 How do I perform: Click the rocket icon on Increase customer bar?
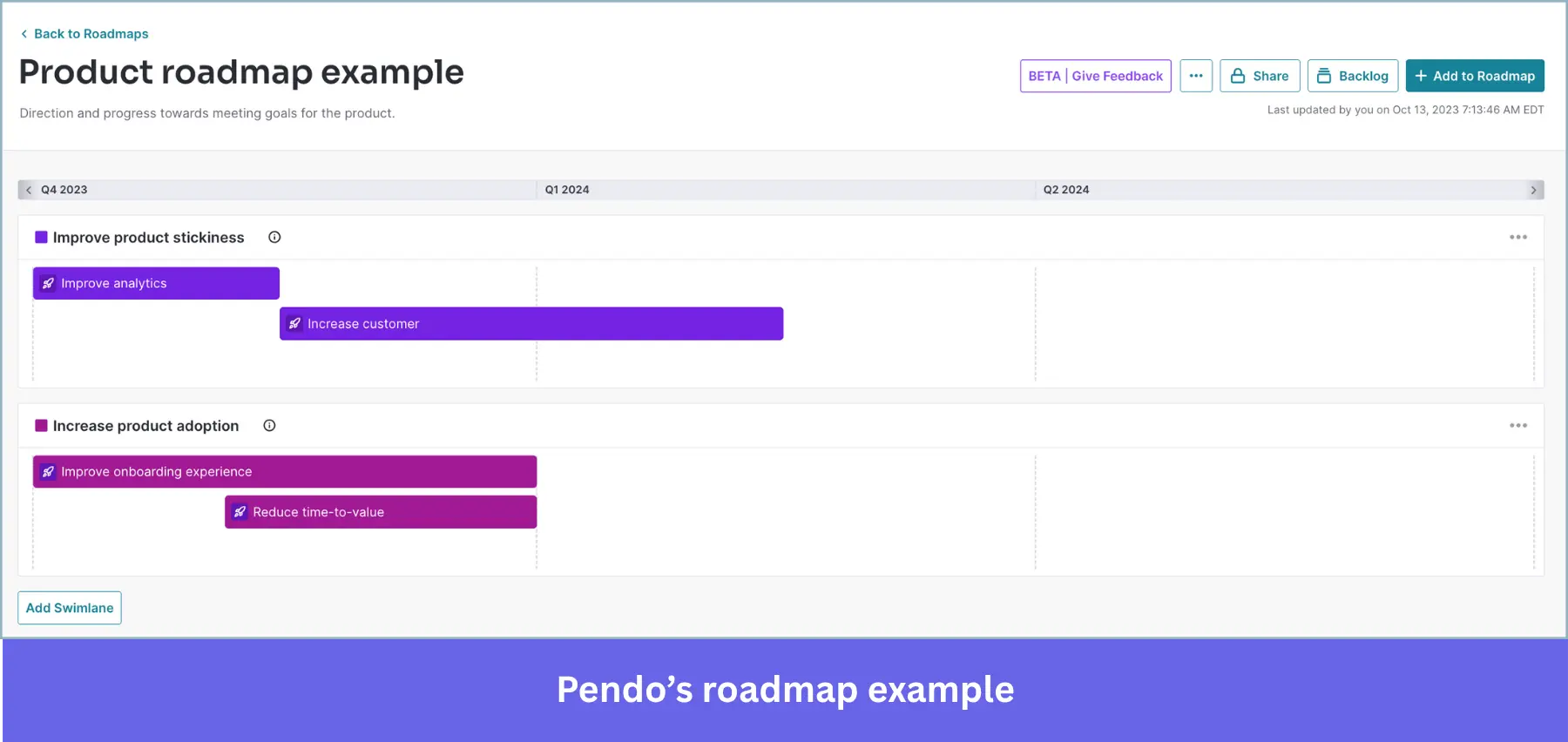point(295,323)
